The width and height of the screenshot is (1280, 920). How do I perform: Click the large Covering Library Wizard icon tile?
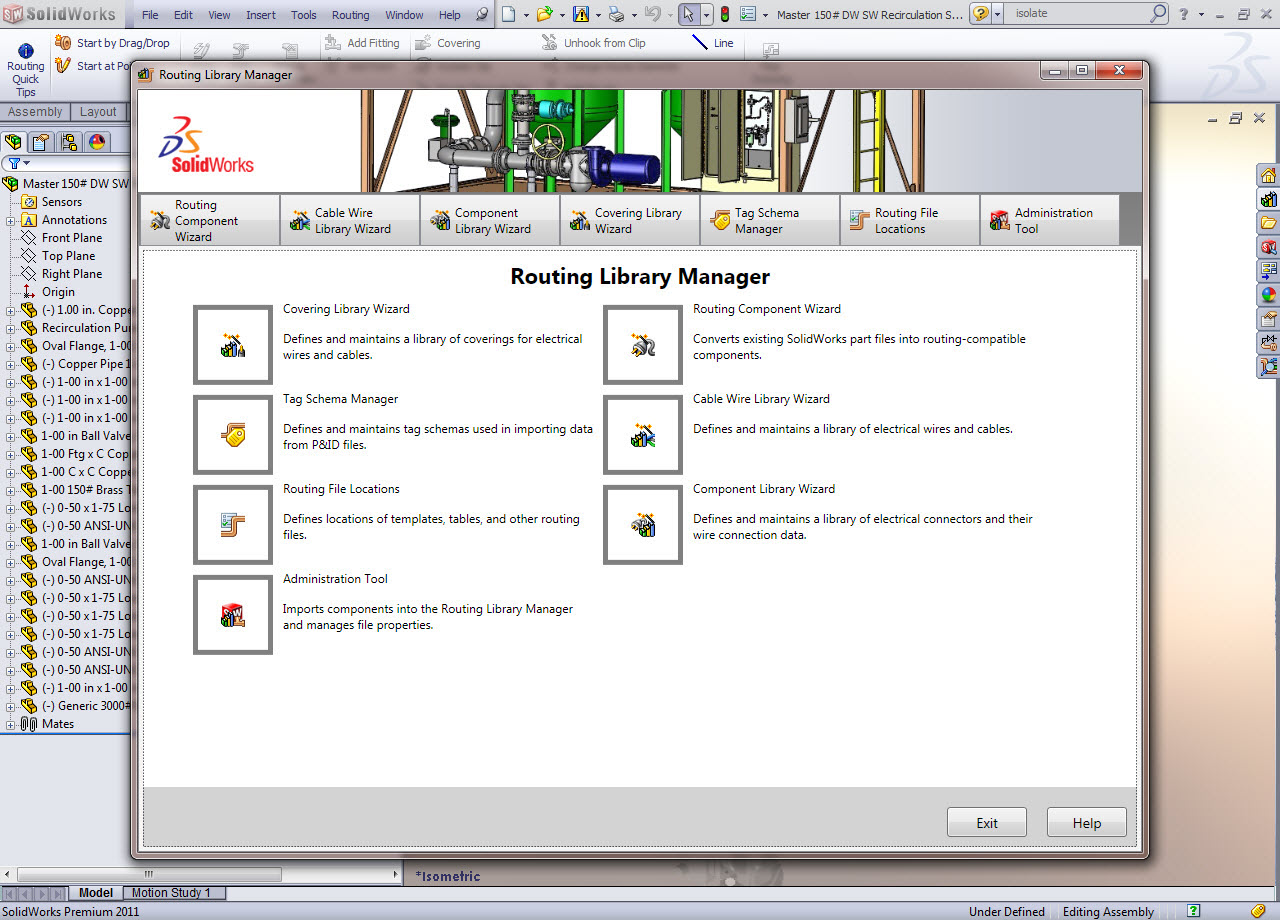pyautogui.click(x=233, y=345)
